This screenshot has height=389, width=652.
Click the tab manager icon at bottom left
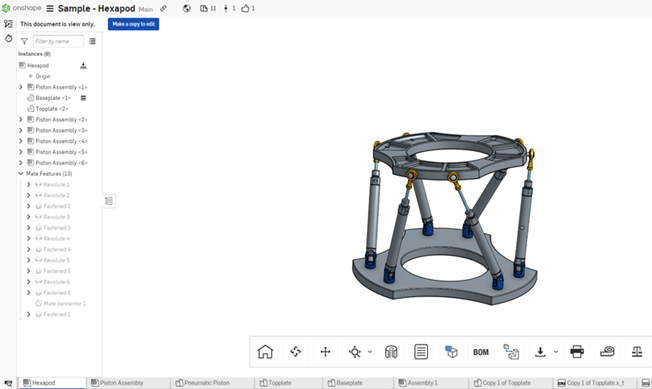point(8,383)
